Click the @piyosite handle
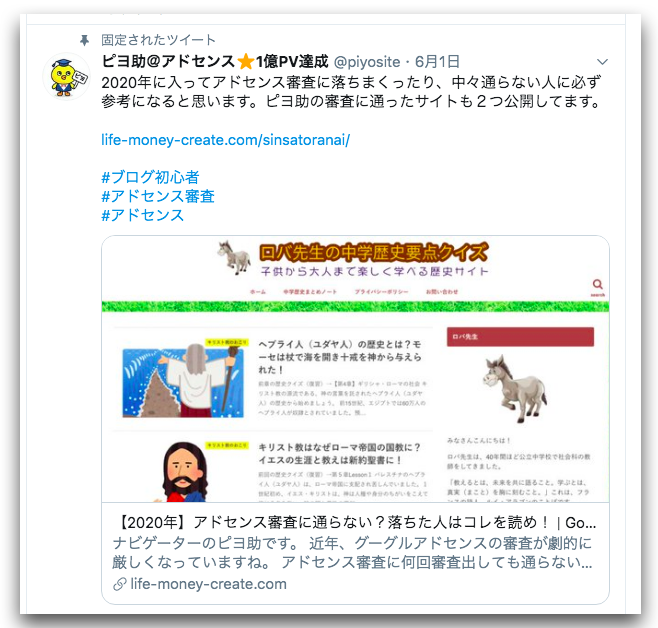 367,62
